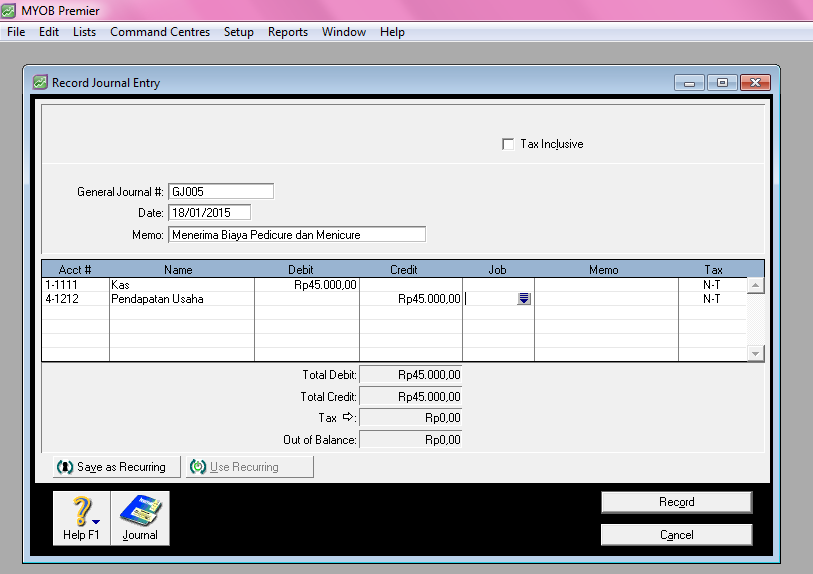
Task: Click the Out of Balance Rp0,00 field
Action: pos(411,440)
